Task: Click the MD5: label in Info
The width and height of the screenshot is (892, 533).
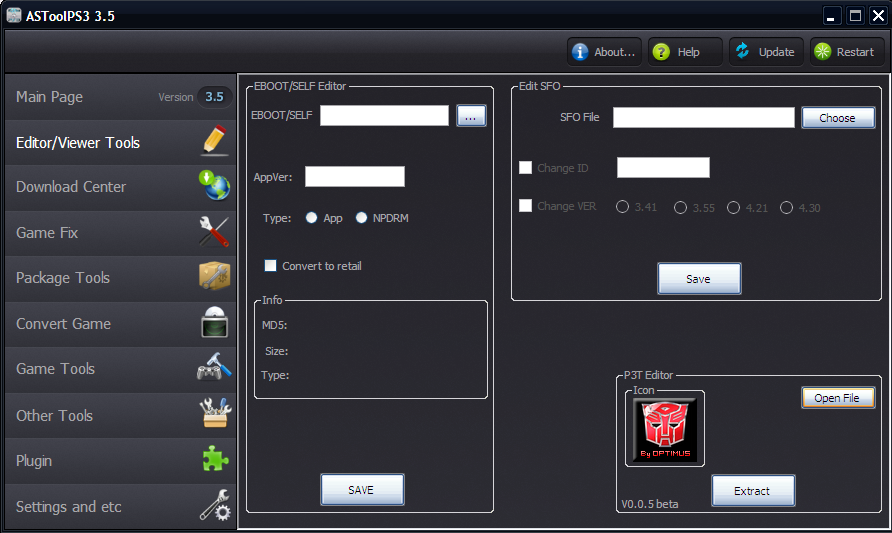Action: pos(274,325)
